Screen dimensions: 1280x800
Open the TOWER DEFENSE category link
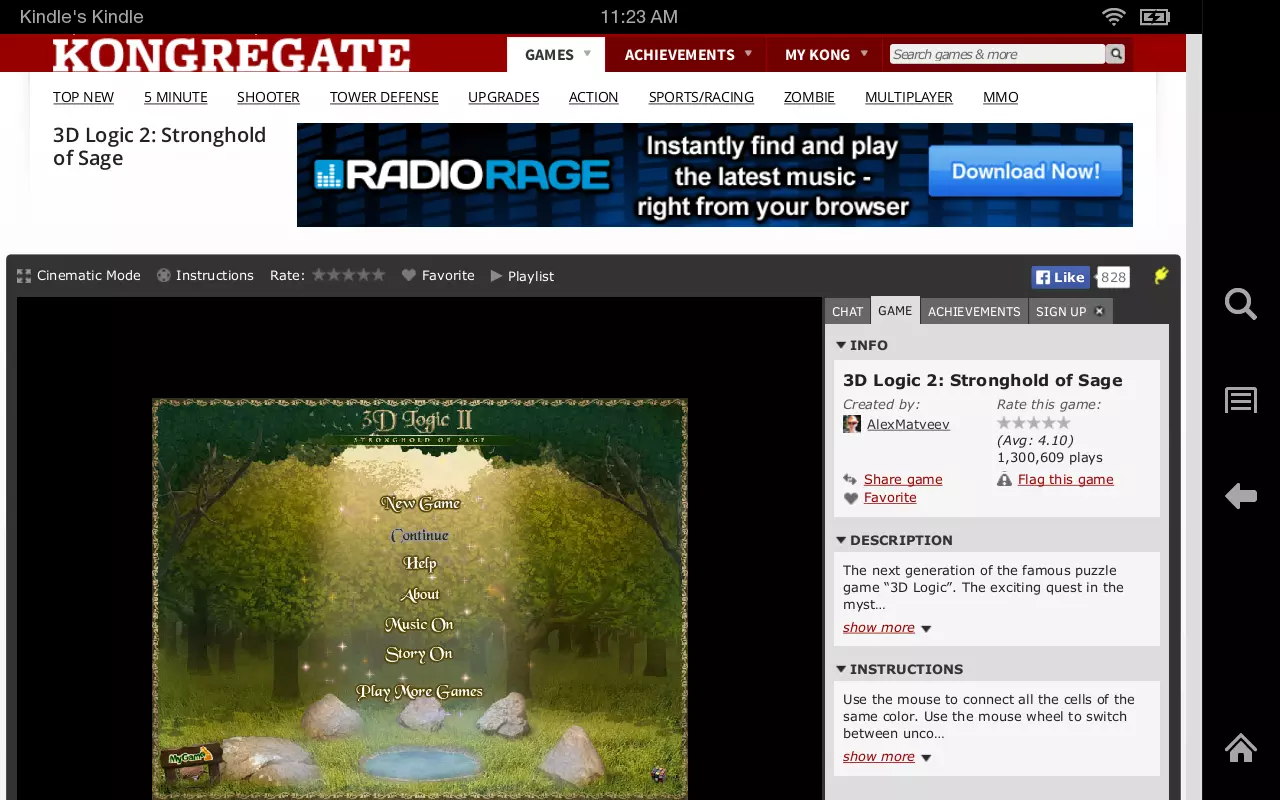point(384,97)
